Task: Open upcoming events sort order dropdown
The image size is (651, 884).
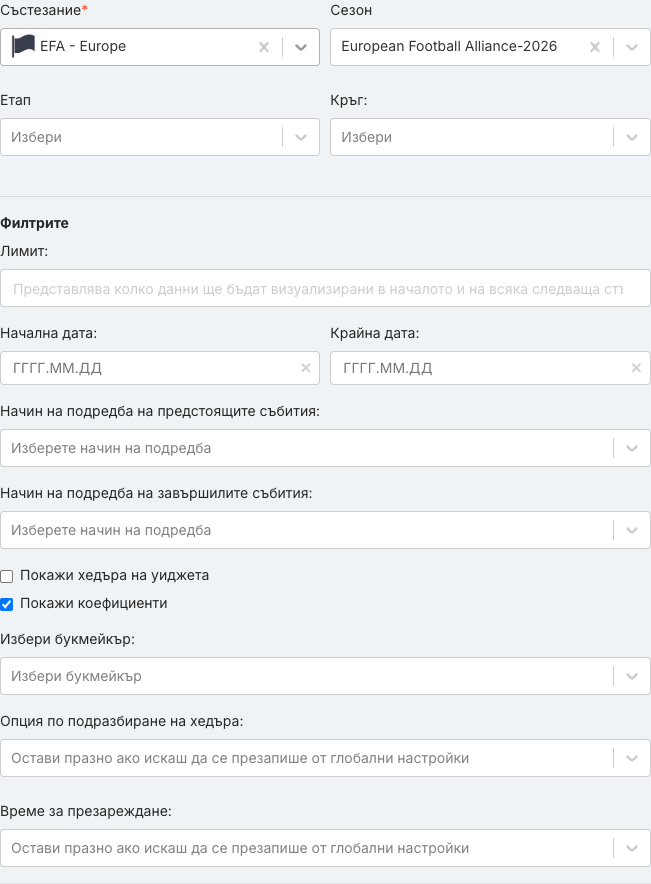Action: tap(325, 448)
